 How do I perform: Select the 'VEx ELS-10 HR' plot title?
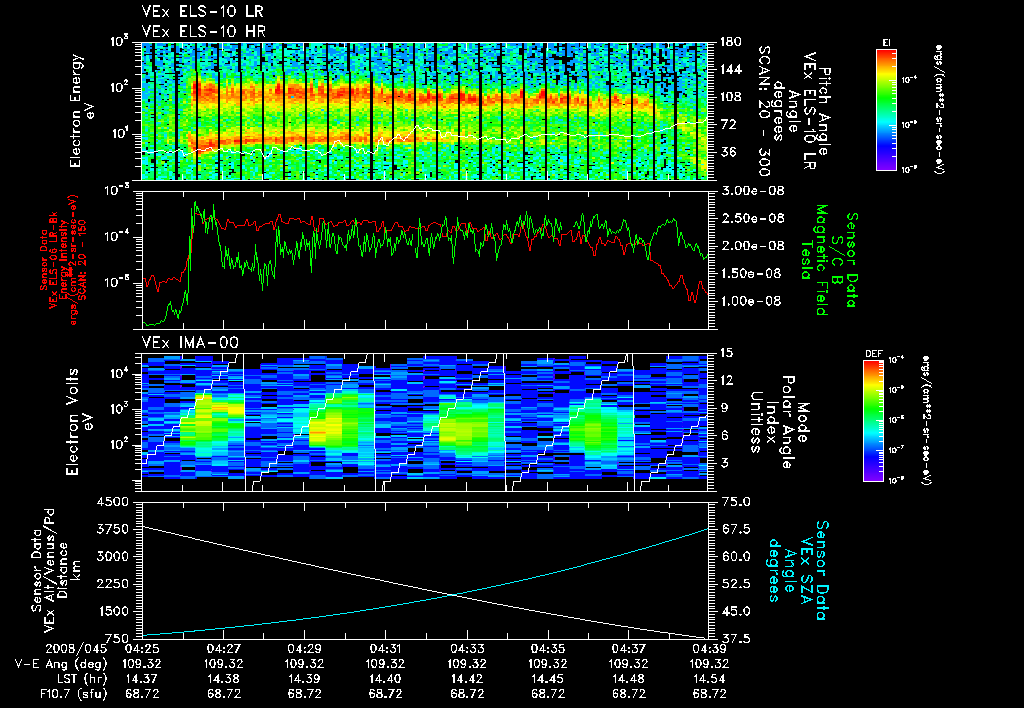click(x=204, y=31)
